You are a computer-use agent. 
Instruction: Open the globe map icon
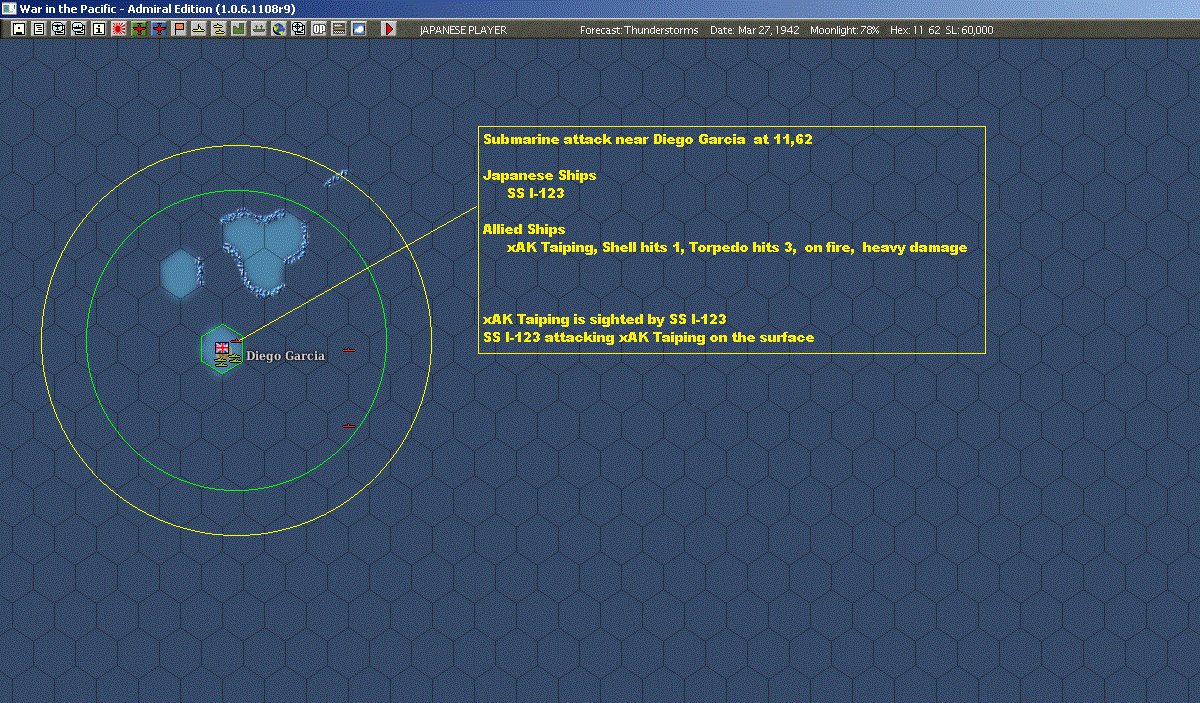point(279,29)
